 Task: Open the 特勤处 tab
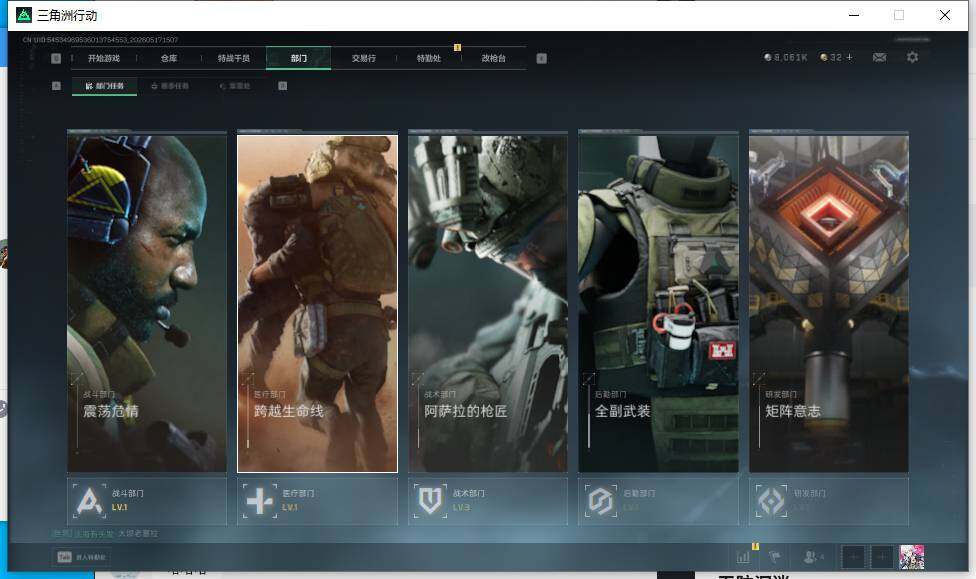point(428,59)
